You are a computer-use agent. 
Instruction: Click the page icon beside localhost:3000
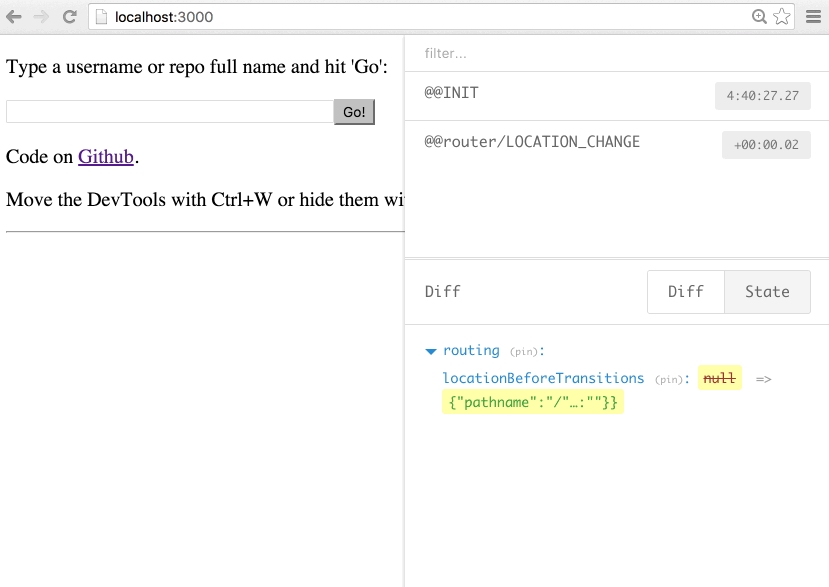click(x=101, y=17)
